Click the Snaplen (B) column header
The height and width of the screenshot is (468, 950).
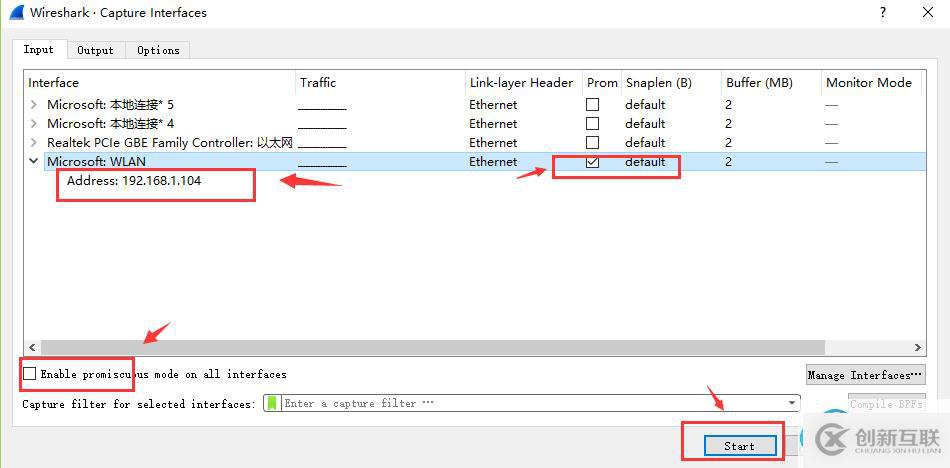tap(671, 83)
